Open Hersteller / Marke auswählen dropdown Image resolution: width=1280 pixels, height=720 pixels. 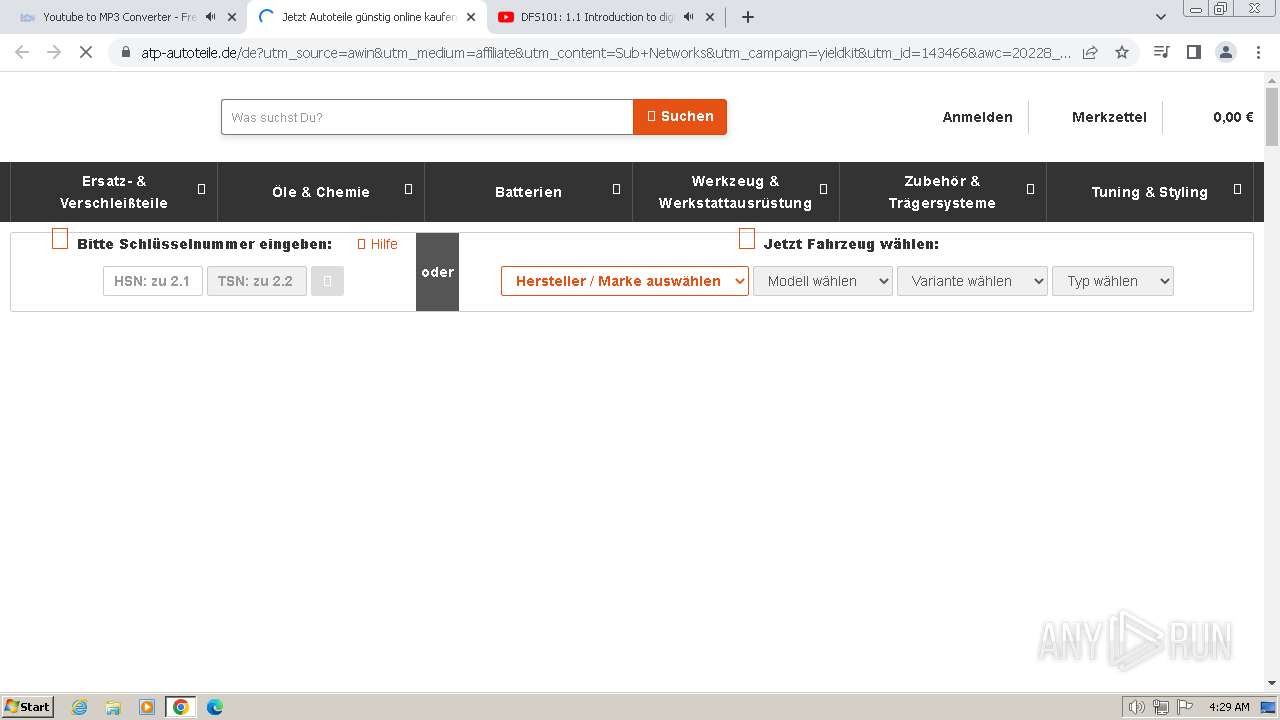625,281
